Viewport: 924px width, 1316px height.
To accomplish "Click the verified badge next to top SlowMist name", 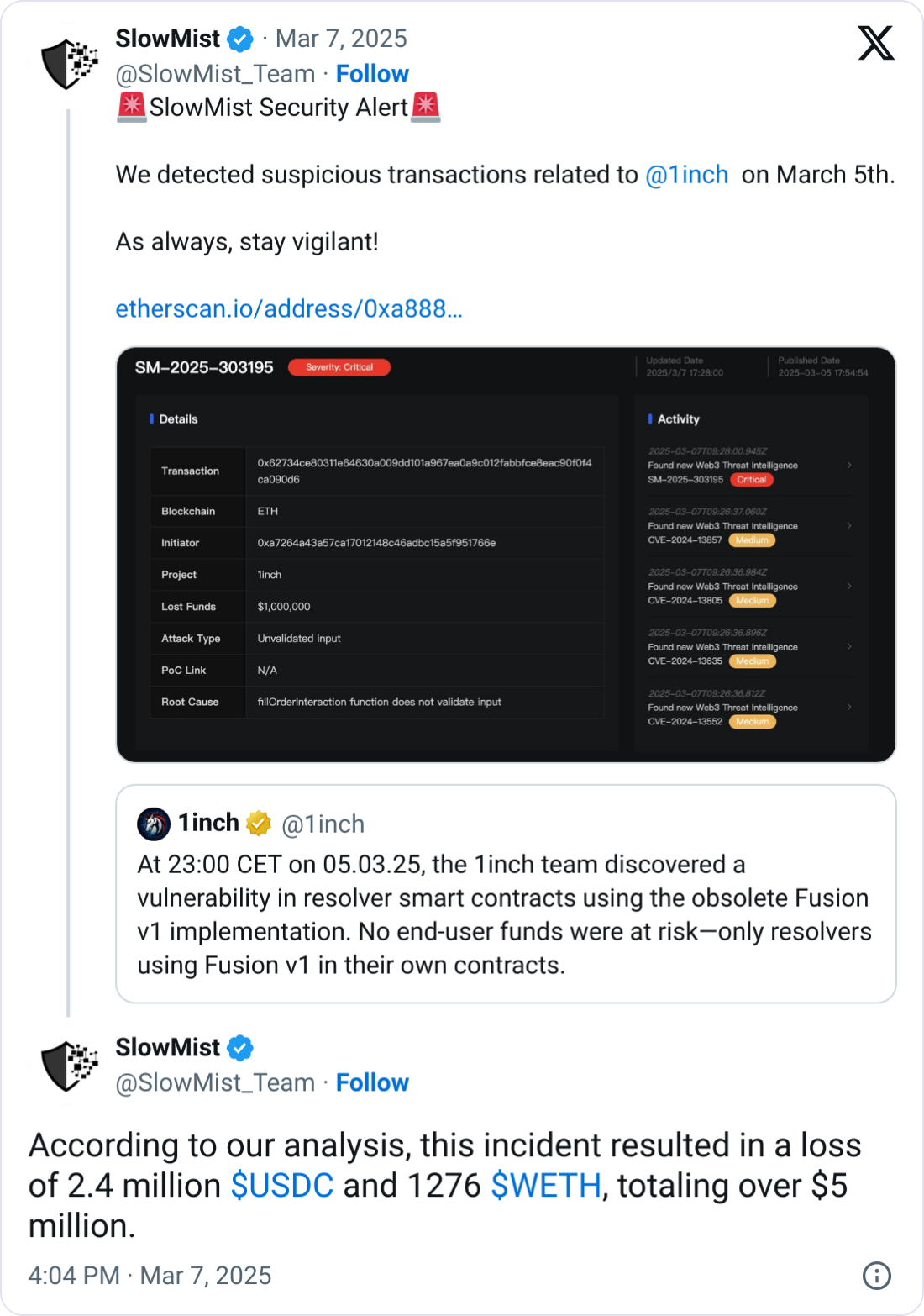I will 240,39.
